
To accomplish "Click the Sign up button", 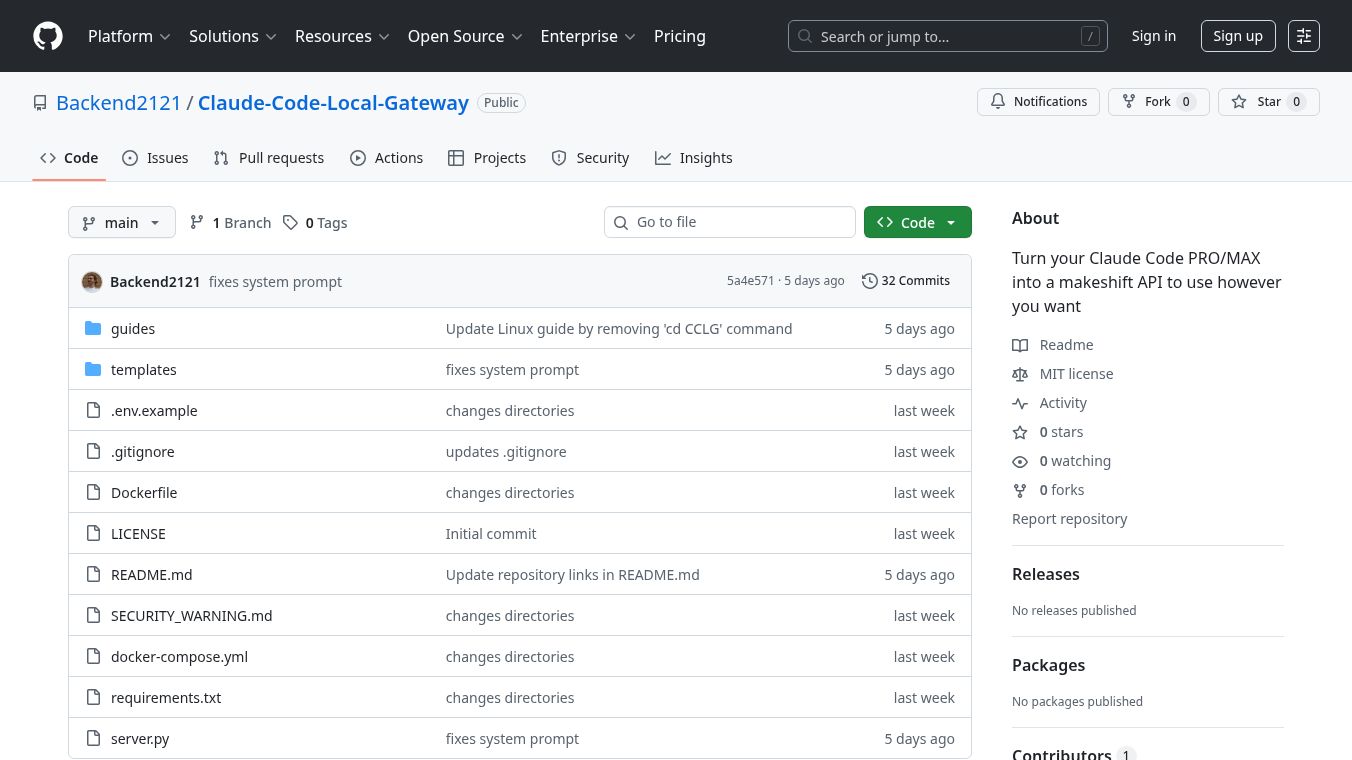I will point(1237,36).
